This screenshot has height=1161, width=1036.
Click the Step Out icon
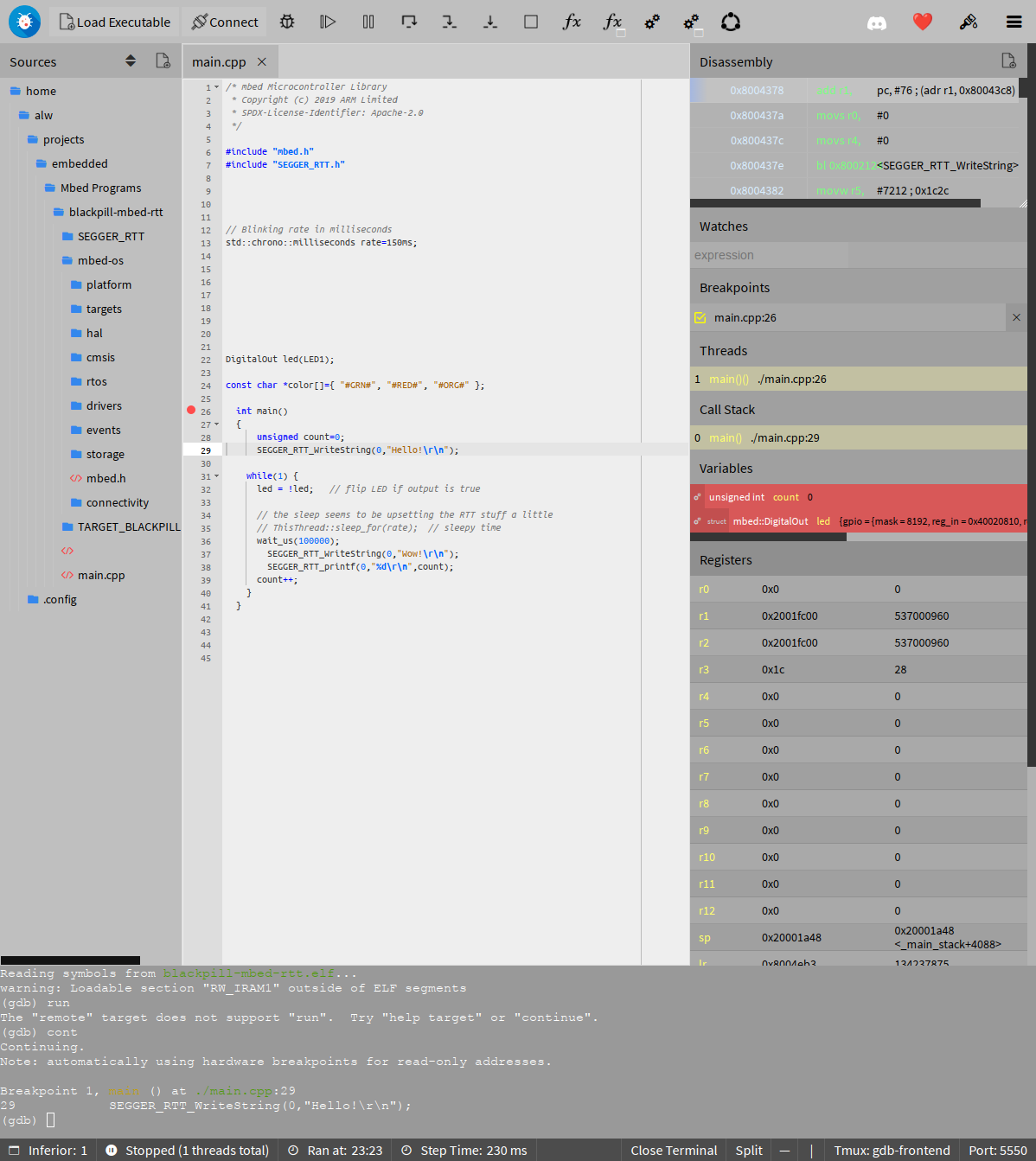(x=490, y=22)
